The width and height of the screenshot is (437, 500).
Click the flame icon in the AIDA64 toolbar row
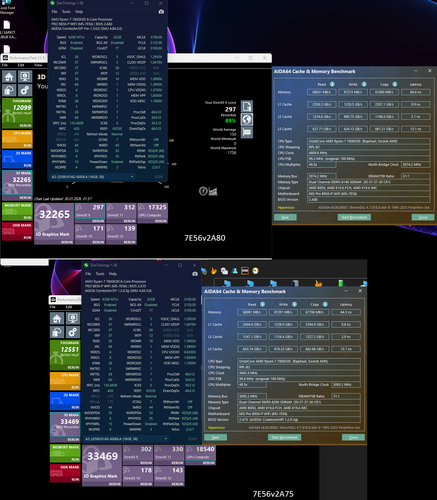[x=214, y=271]
